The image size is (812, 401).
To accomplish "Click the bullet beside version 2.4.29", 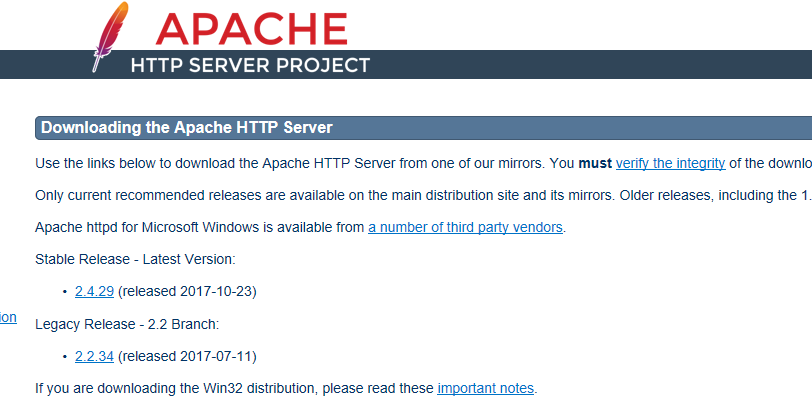I will 65,292.
